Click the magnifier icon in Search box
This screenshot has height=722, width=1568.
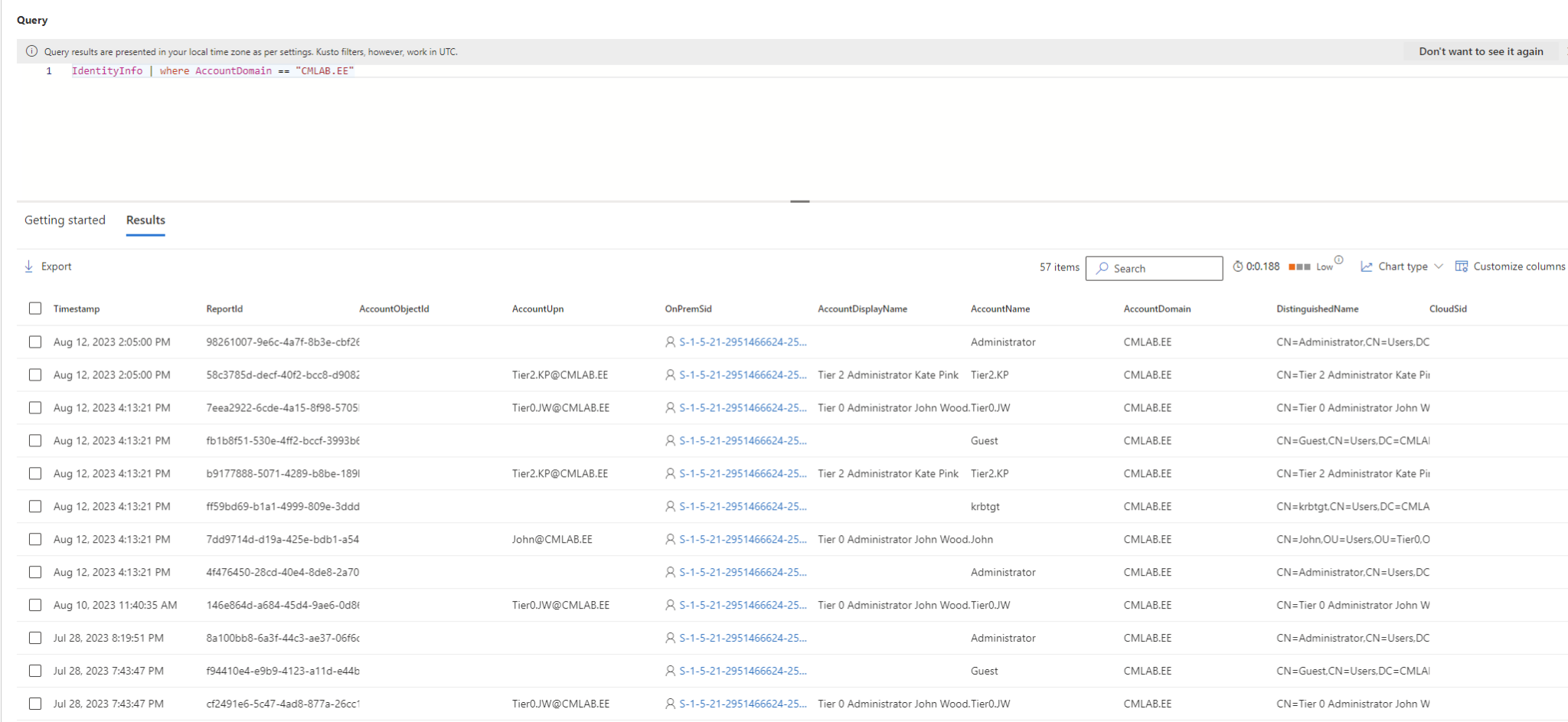(1102, 268)
